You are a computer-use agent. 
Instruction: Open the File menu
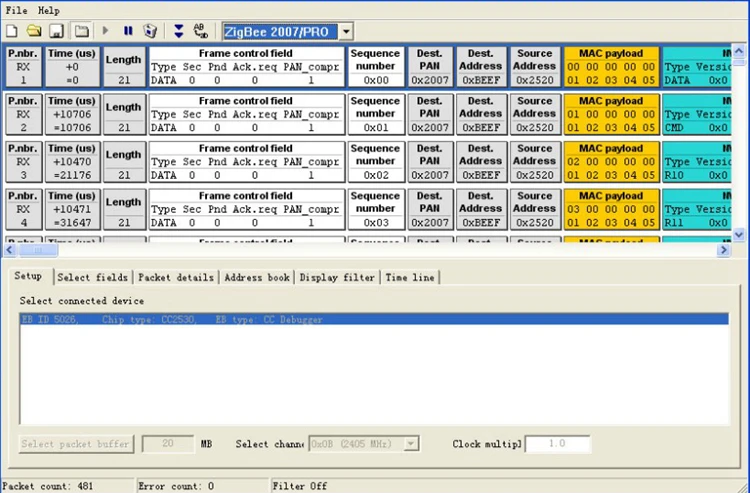[17, 10]
